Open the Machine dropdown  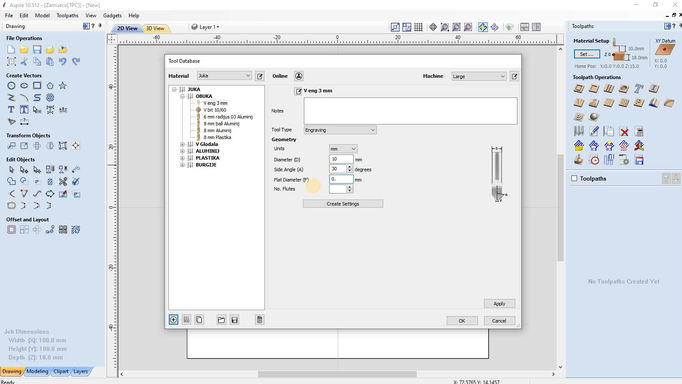click(x=479, y=76)
